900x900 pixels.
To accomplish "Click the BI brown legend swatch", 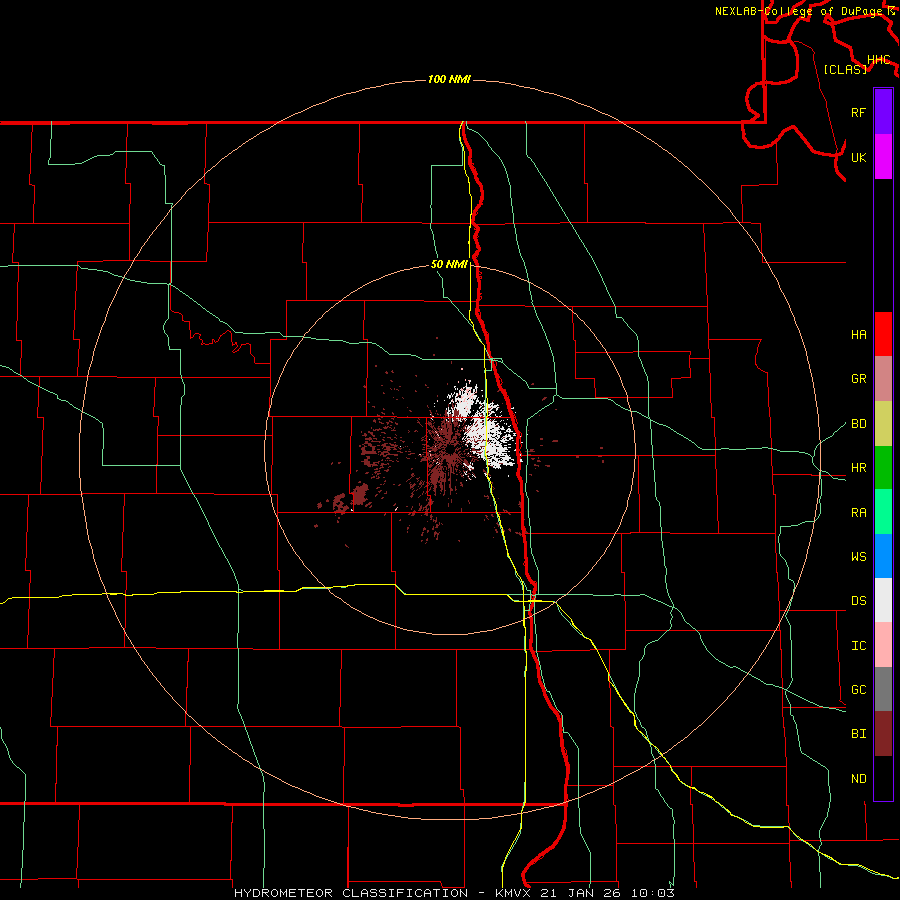I will click(883, 734).
